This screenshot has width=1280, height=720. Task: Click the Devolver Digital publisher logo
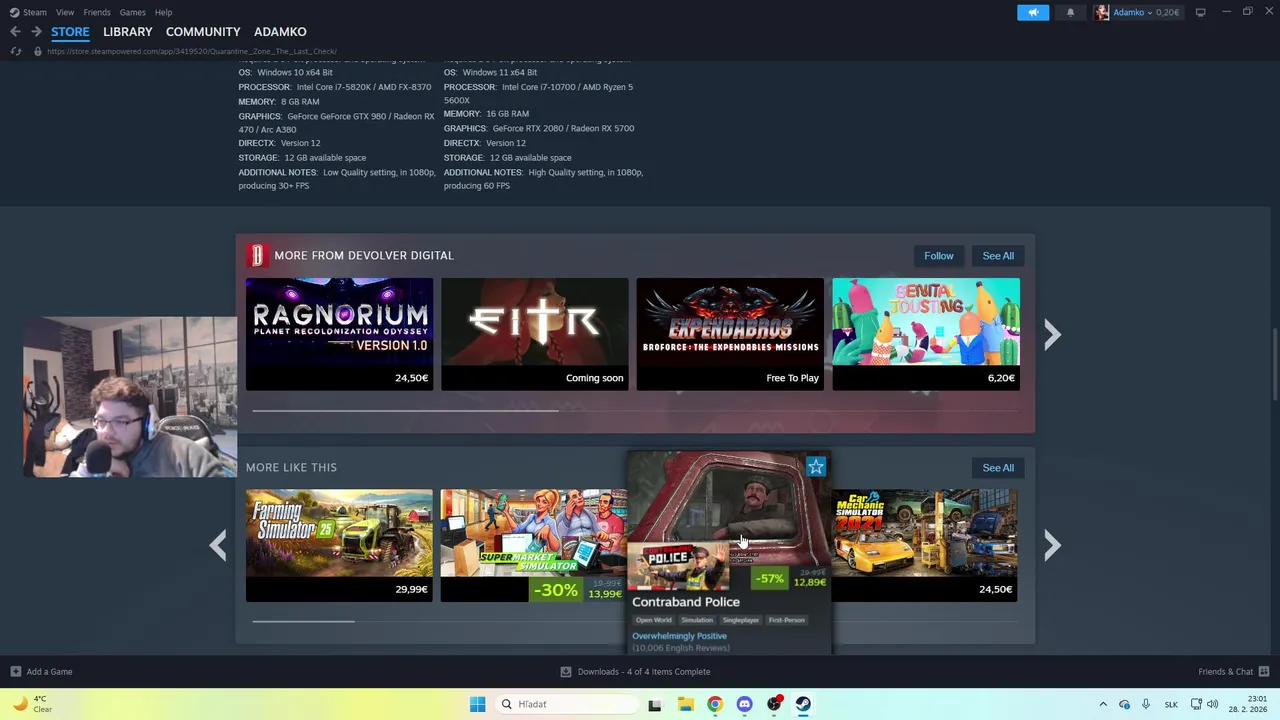(x=256, y=256)
